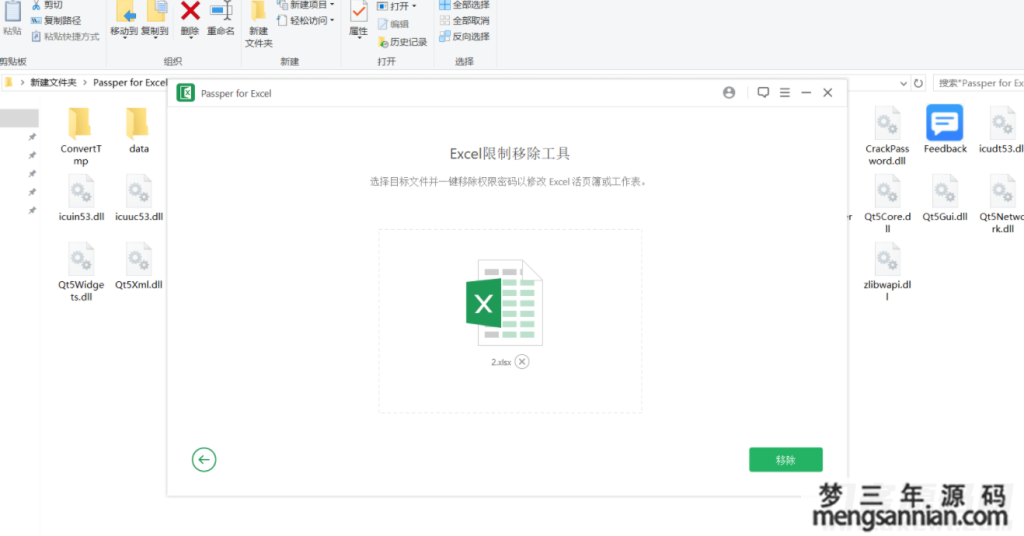
Task: Click the green 移除 button
Action: point(785,460)
